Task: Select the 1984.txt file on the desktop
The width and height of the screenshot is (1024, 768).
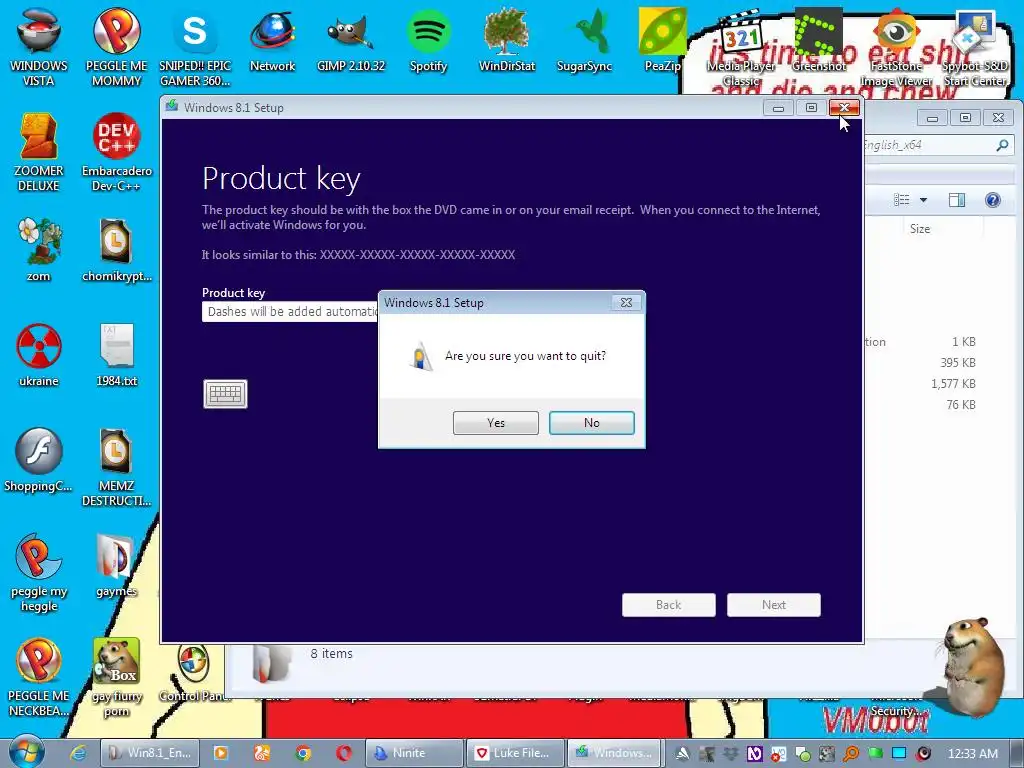Action: (x=116, y=355)
